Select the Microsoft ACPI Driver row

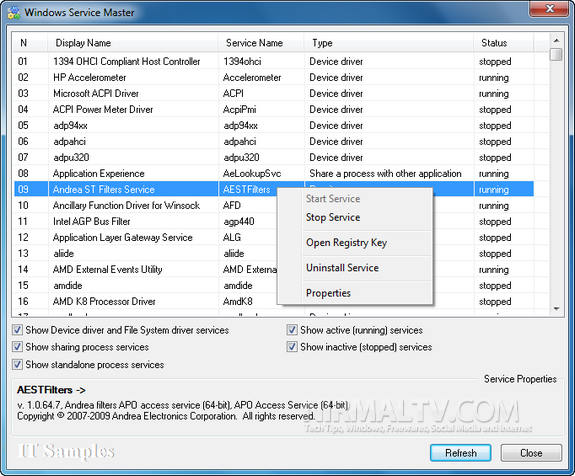click(274, 94)
